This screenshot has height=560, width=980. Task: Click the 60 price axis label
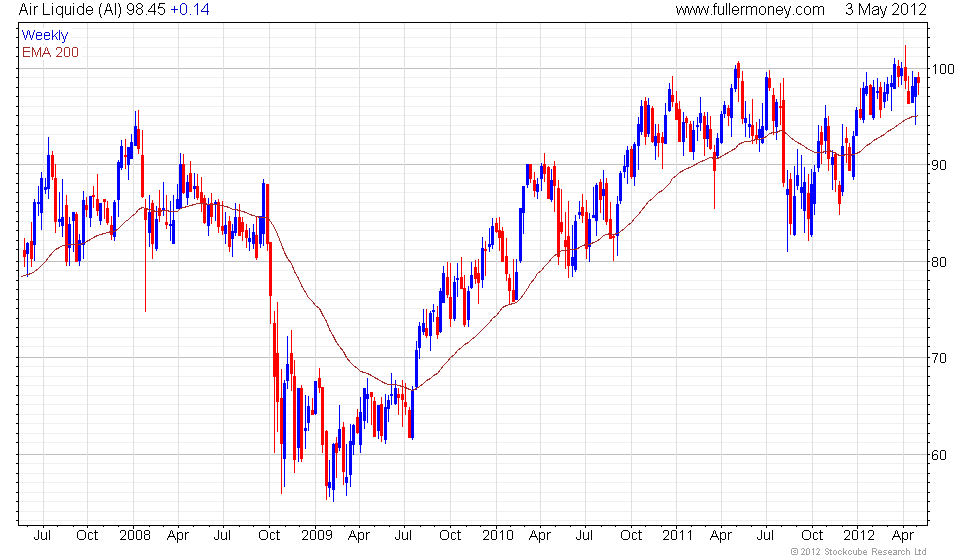click(939, 456)
